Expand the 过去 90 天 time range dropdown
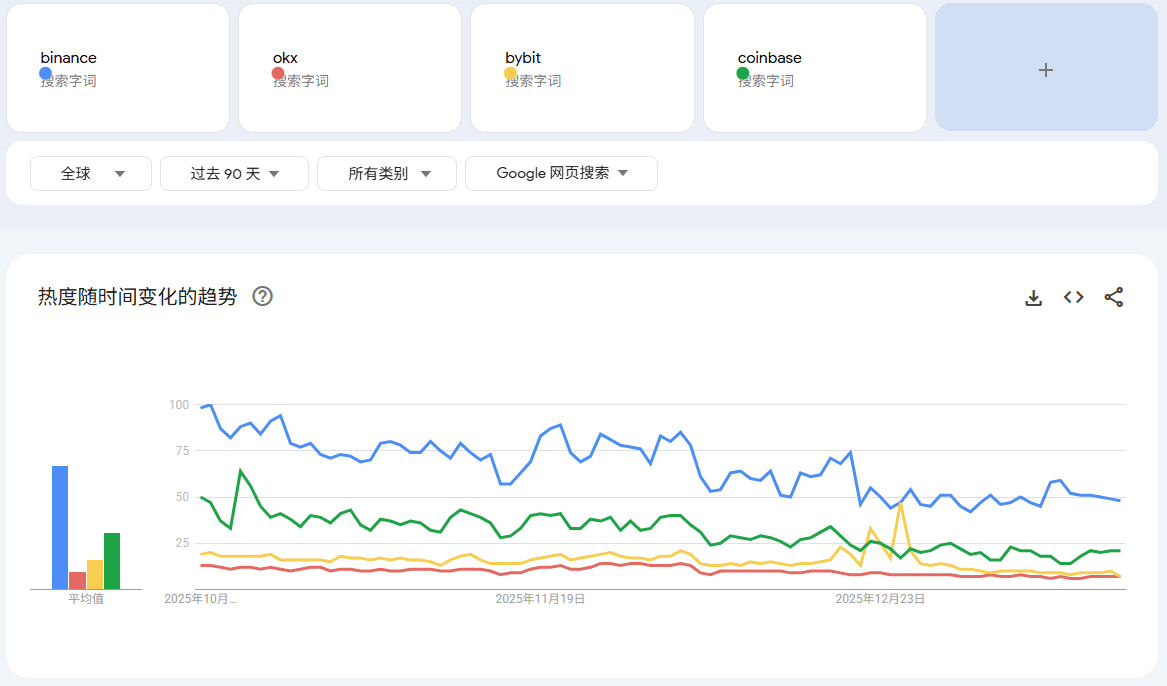This screenshot has height=686, width=1167. click(x=234, y=173)
